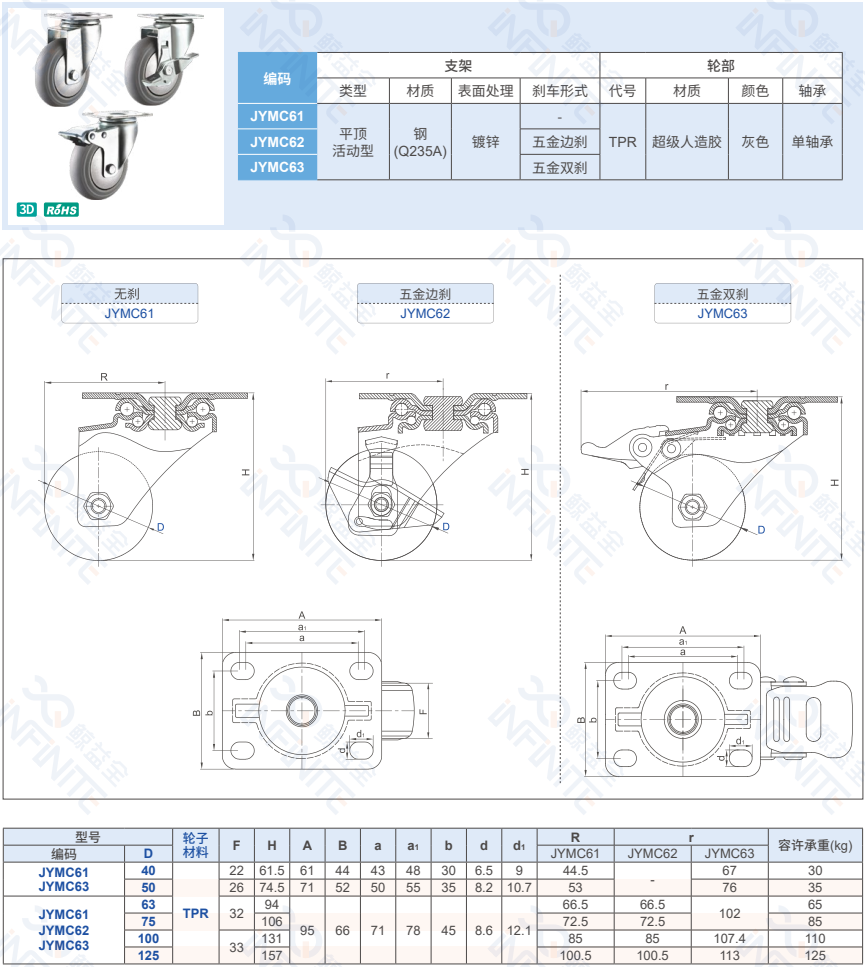Click the RoHS compliance badge
The image size is (865, 967).
pos(61,210)
